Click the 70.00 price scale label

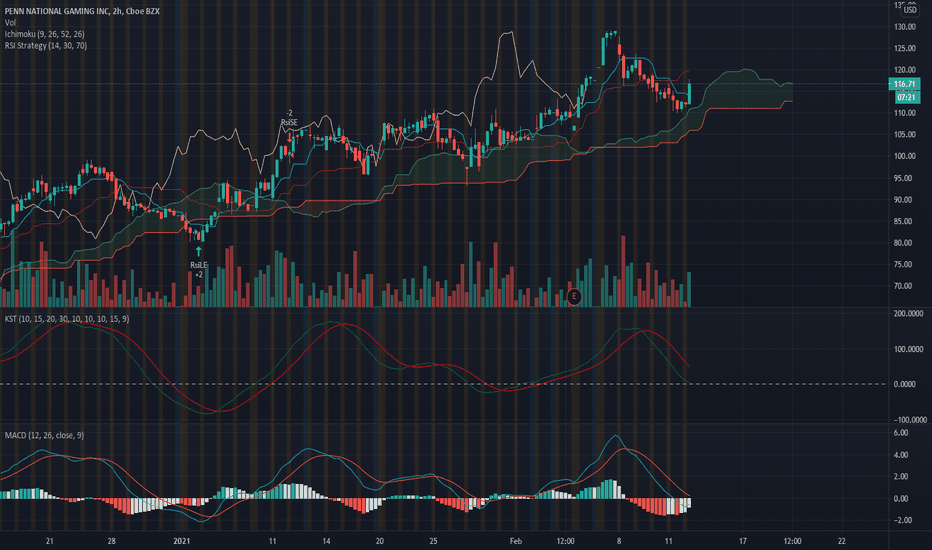(x=903, y=286)
